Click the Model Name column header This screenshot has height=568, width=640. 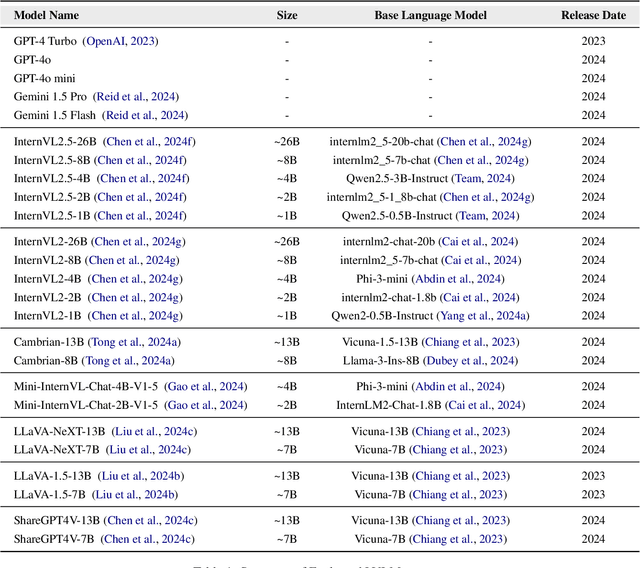click(x=45, y=15)
